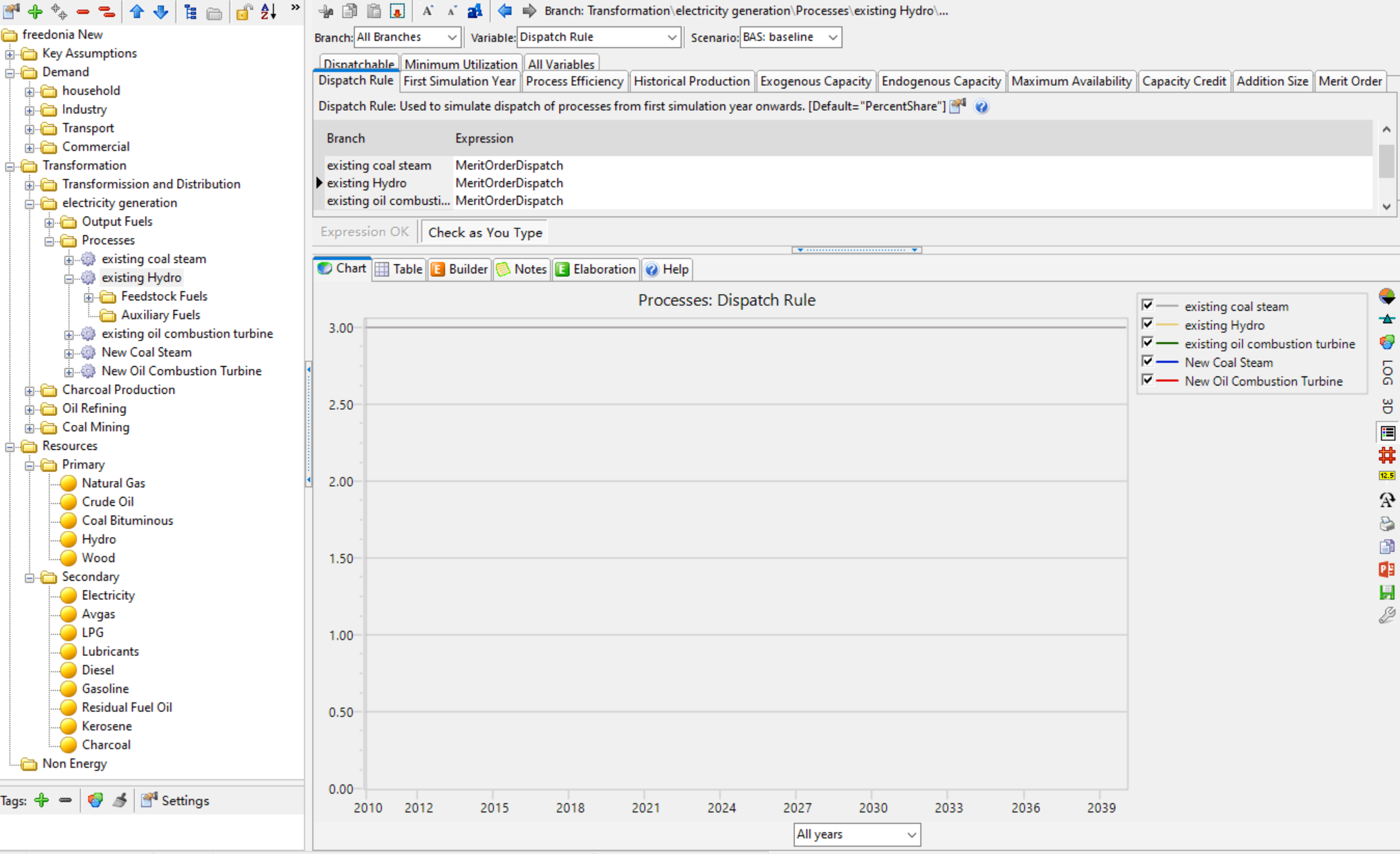Toggle the Check as You Type button
Screen dimensions: 1400x854
click(x=485, y=233)
